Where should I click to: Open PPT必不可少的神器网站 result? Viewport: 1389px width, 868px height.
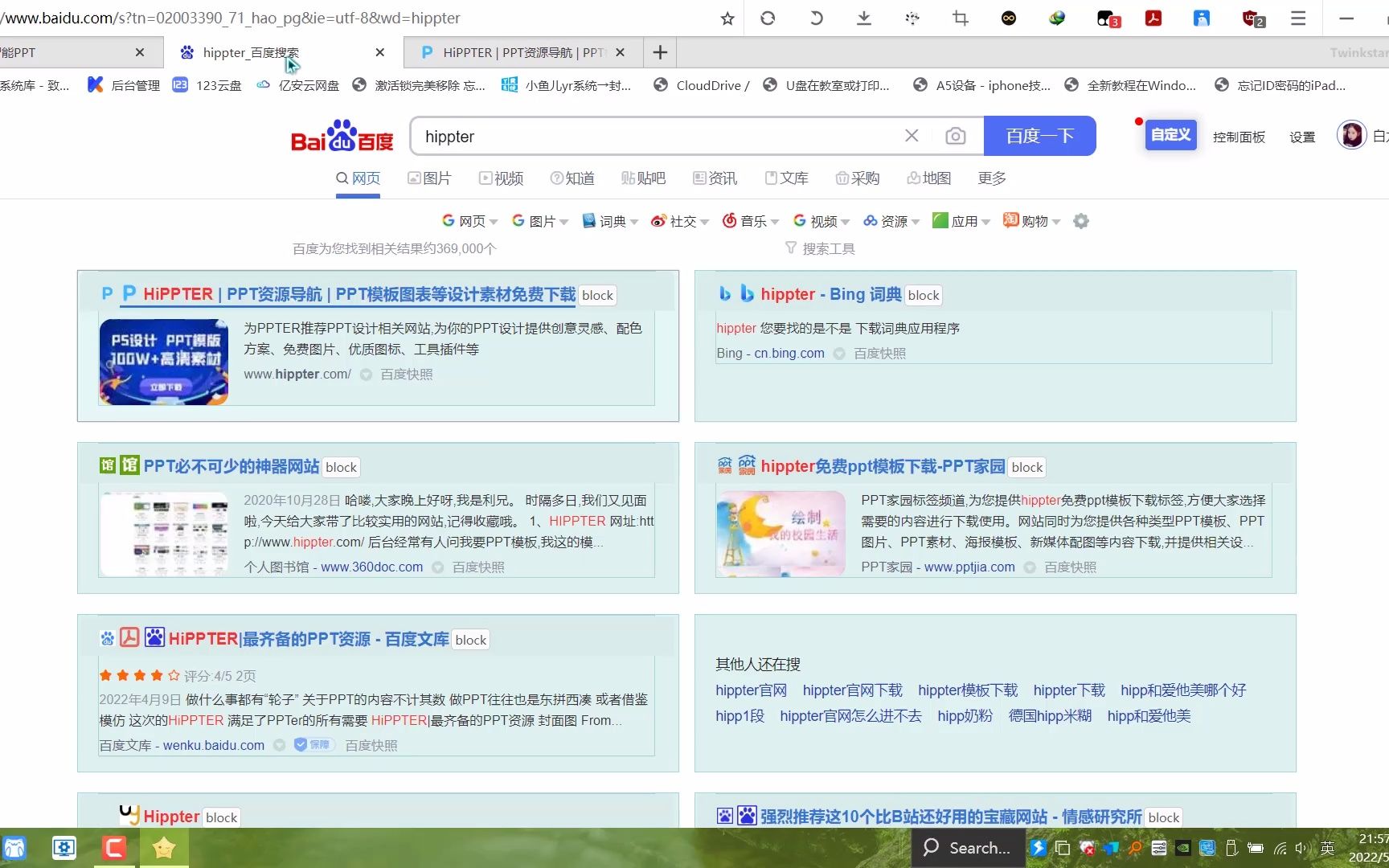coord(231,466)
